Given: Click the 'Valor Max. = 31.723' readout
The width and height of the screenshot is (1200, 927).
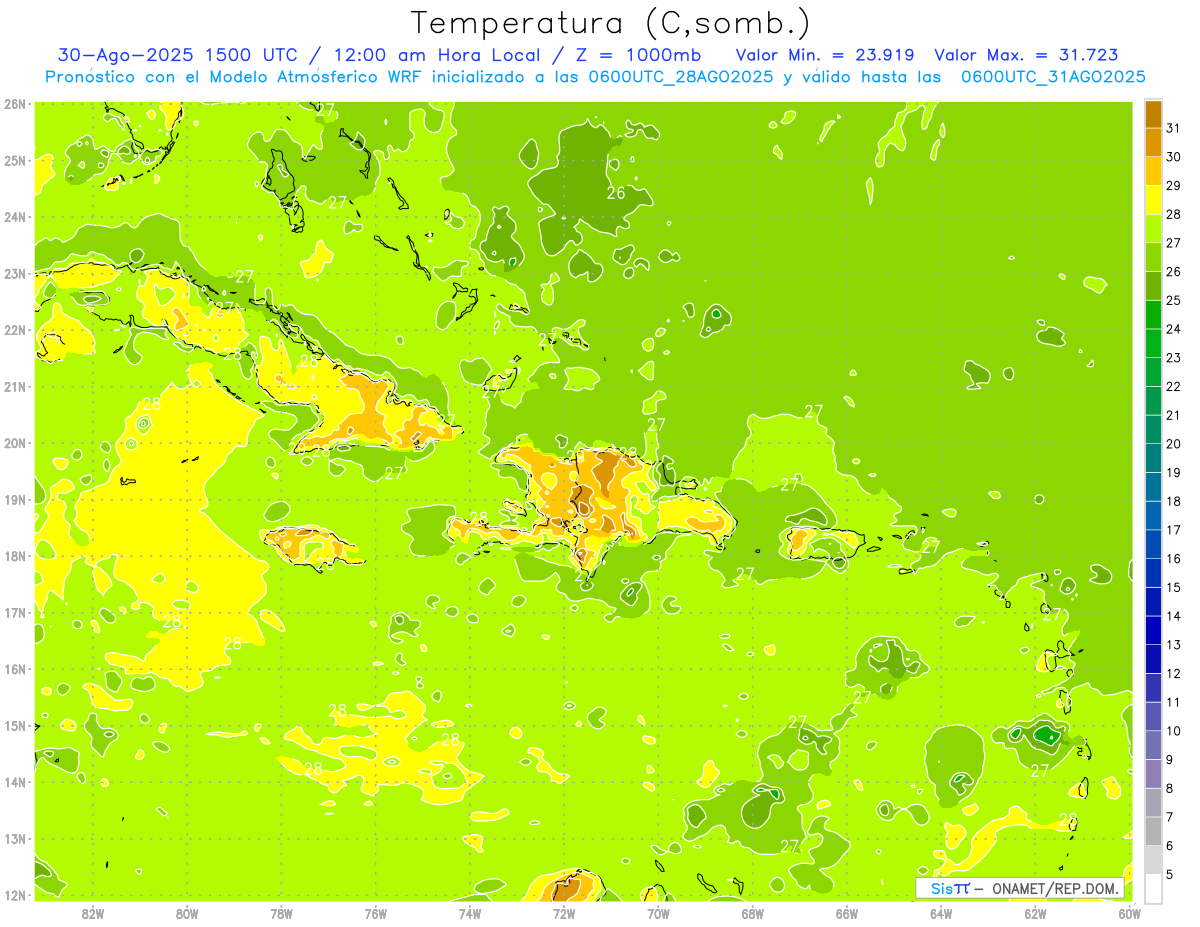Looking at the screenshot, I should click(x=1026, y=55).
